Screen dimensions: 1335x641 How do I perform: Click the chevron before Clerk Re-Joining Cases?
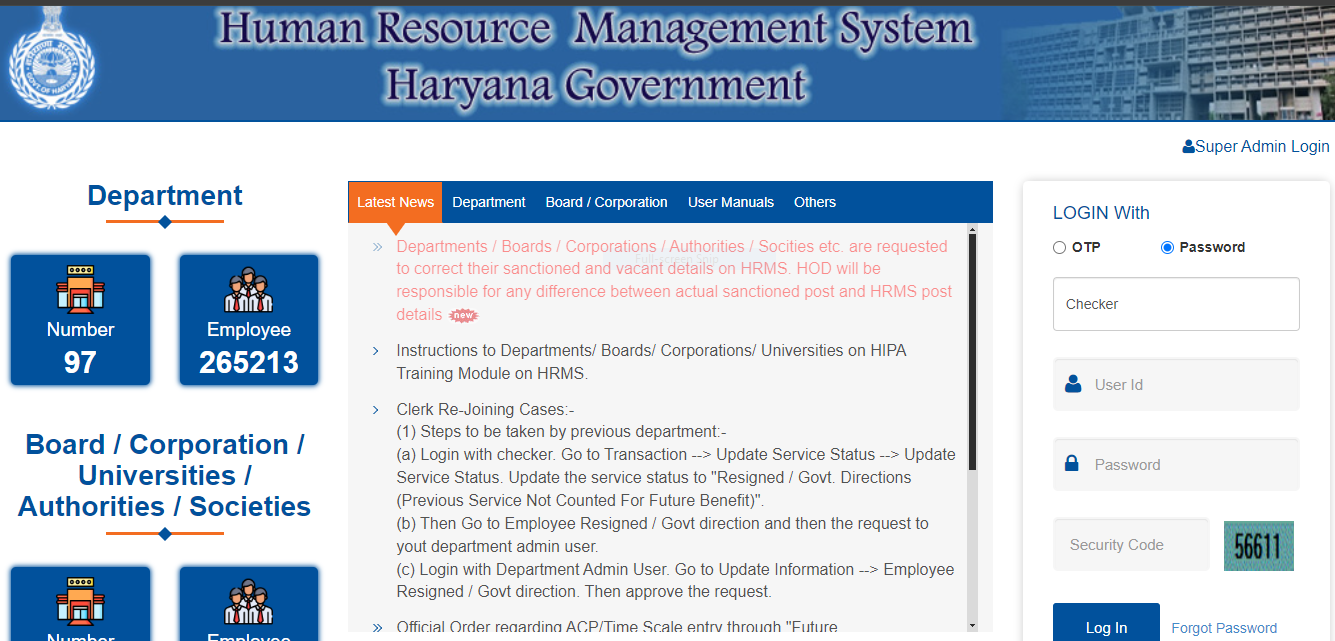376,410
